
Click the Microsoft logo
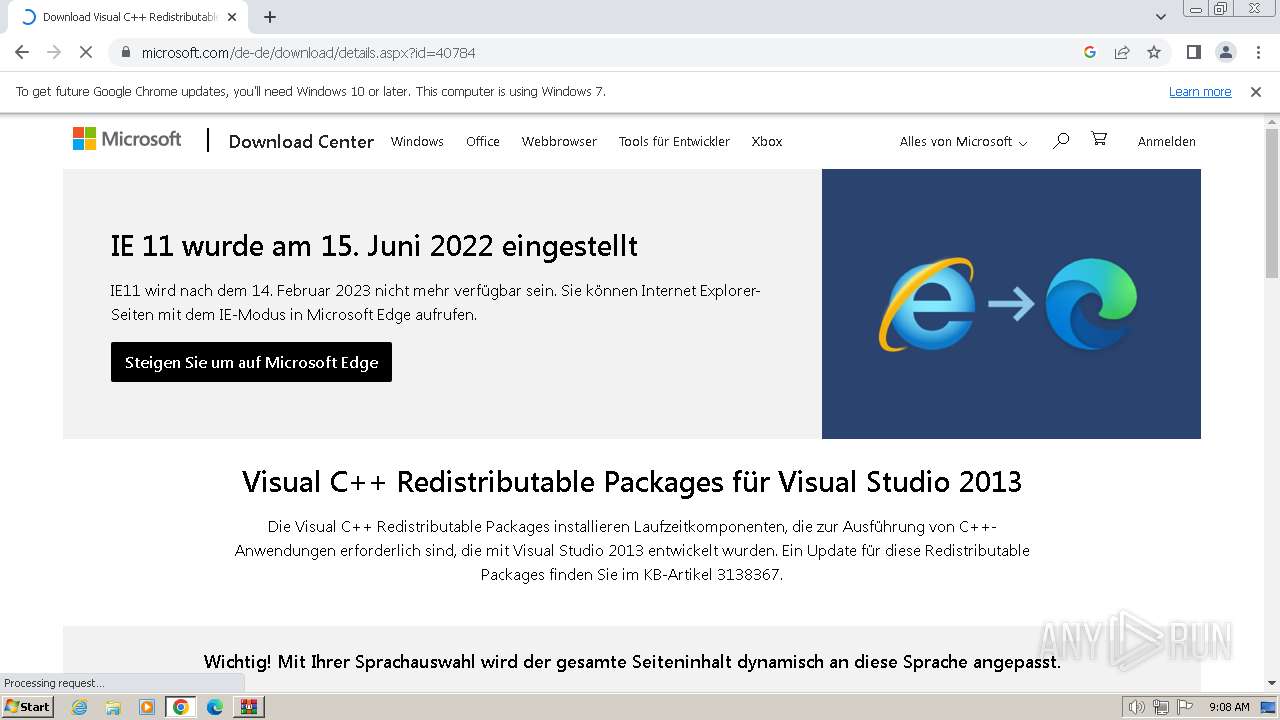pos(127,139)
